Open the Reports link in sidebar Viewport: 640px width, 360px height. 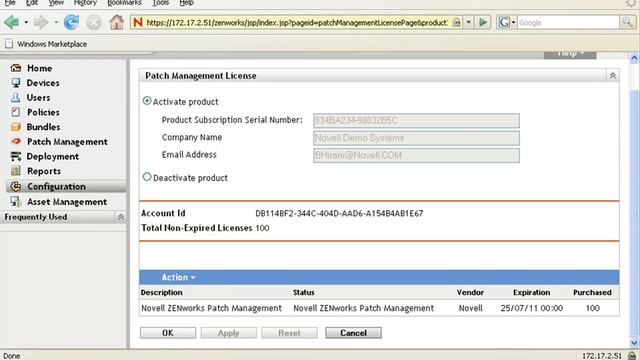[x=44, y=171]
